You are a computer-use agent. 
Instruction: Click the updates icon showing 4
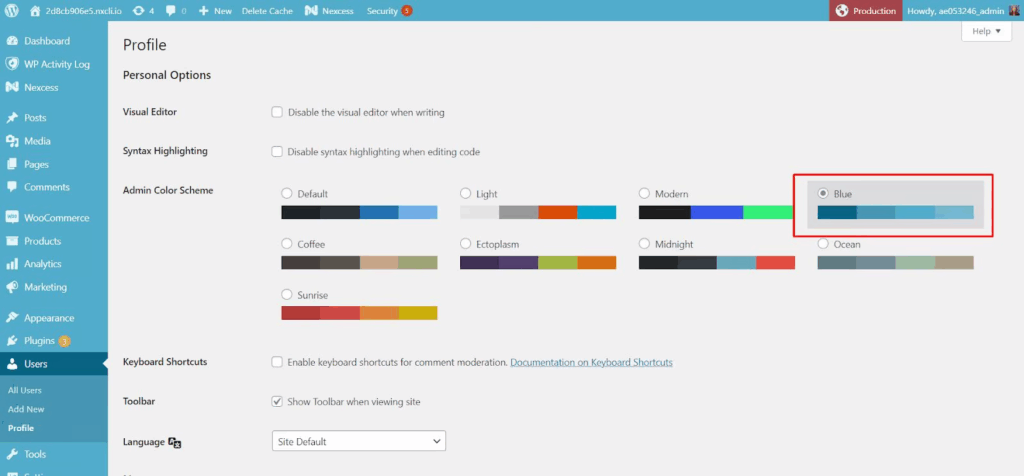pos(138,11)
